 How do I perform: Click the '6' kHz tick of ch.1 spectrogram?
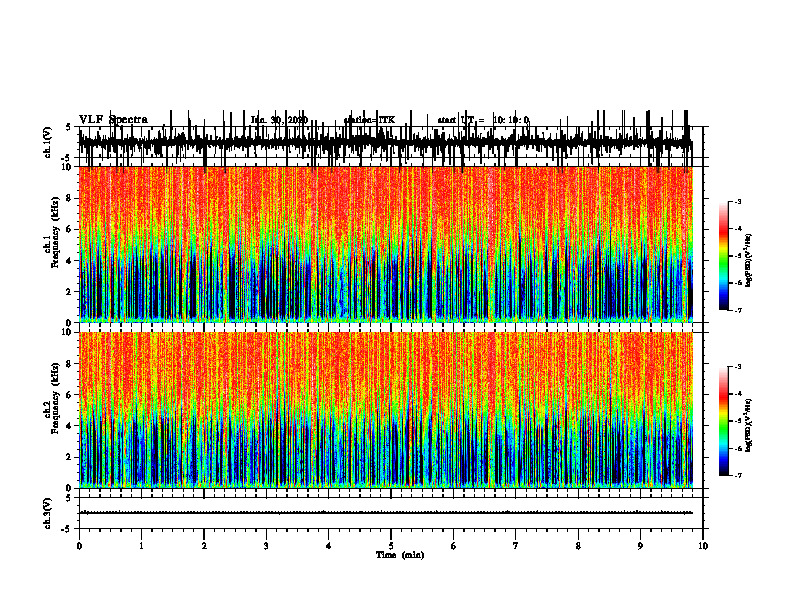[x=70, y=229]
